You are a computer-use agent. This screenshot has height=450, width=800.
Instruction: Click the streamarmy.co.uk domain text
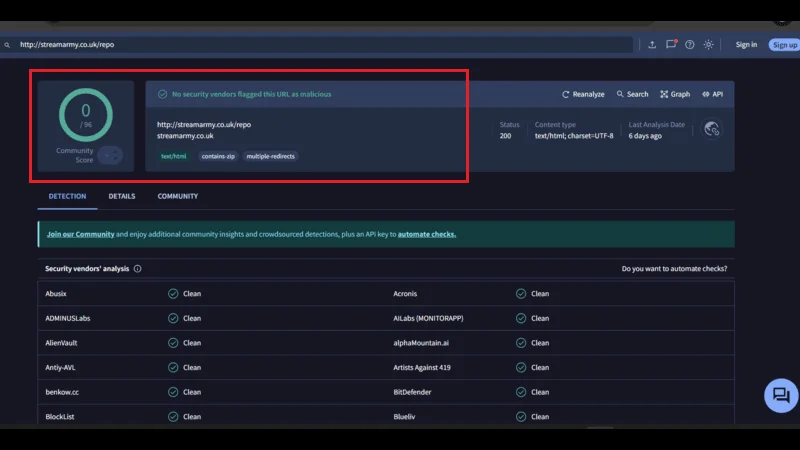tap(185, 136)
